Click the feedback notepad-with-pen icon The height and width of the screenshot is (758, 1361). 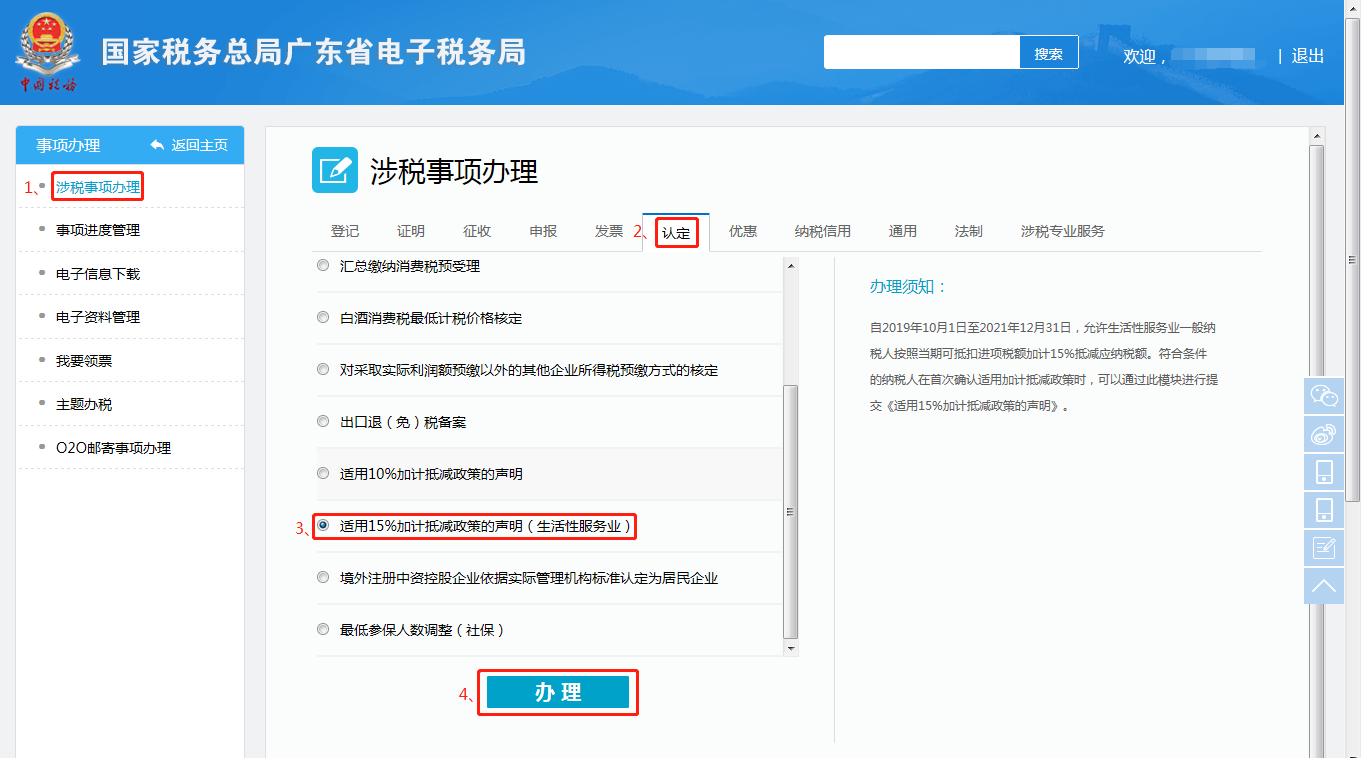[1324, 547]
